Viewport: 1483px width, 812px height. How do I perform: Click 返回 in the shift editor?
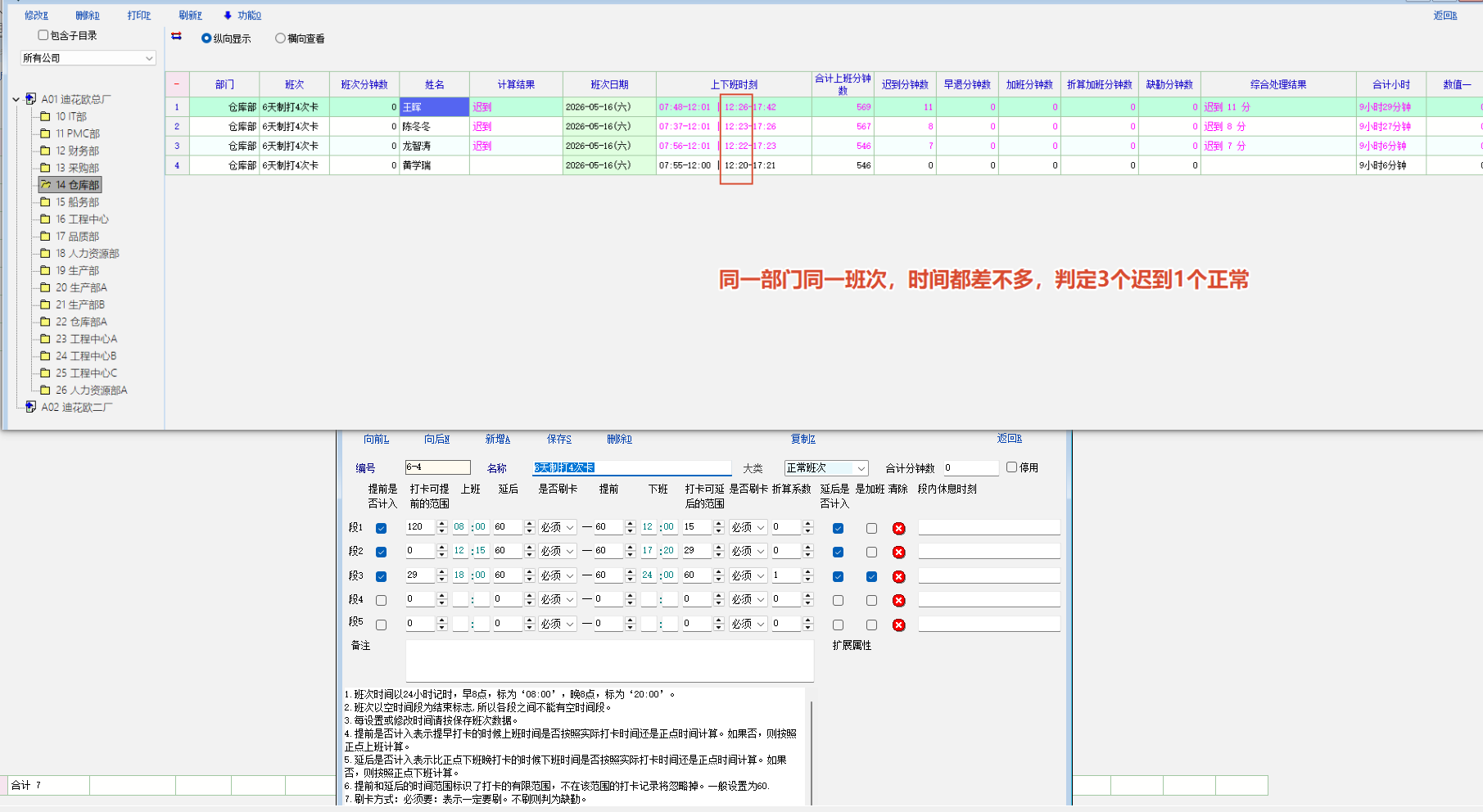1010,440
